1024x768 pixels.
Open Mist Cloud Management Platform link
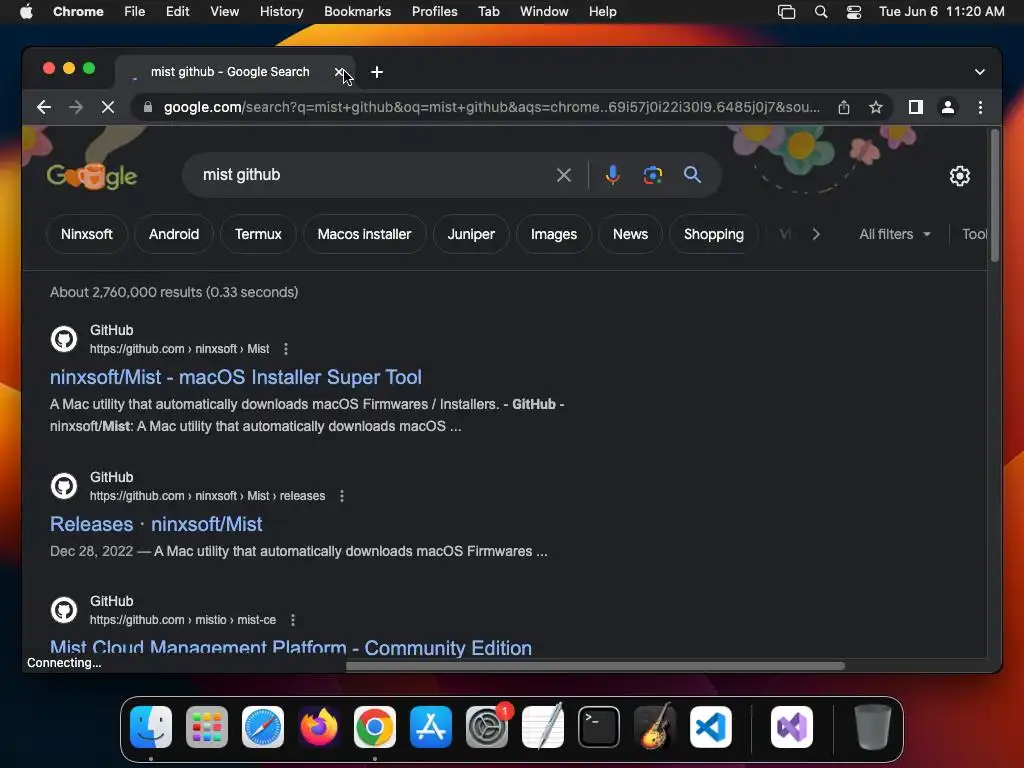pyautogui.click(x=291, y=647)
